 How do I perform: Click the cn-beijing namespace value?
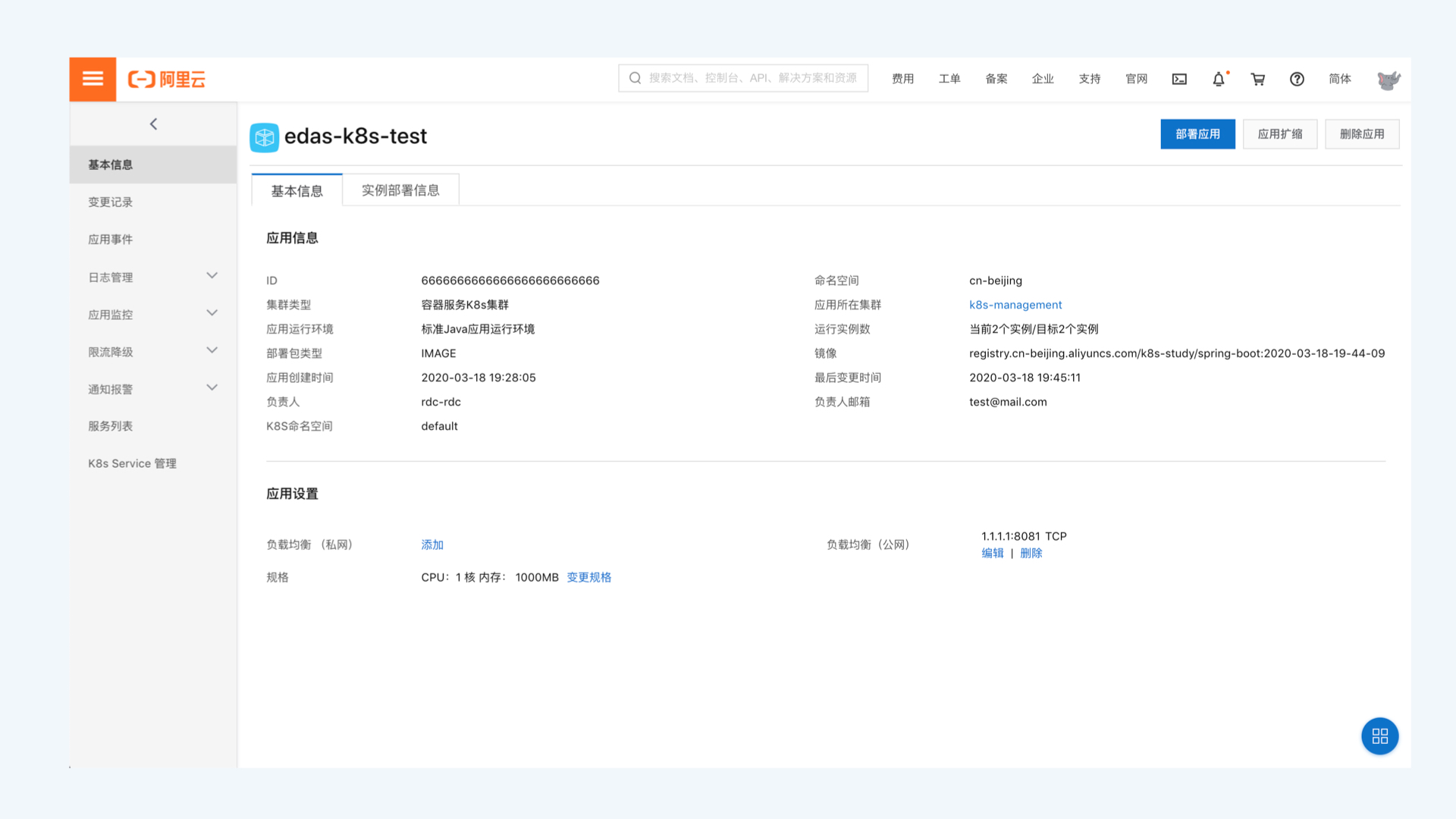click(996, 281)
